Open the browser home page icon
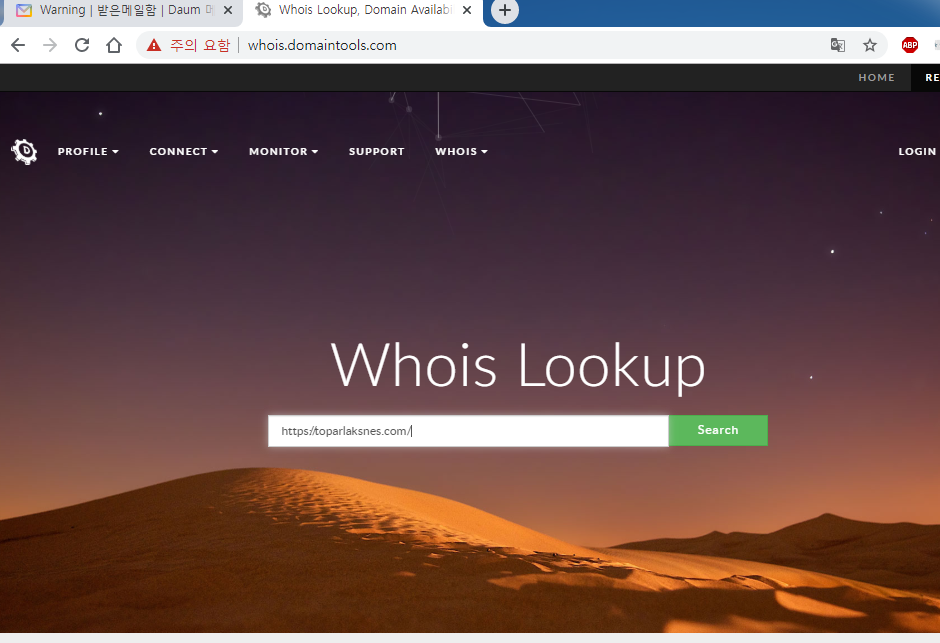Screen dimensions: 940x643 [114, 45]
